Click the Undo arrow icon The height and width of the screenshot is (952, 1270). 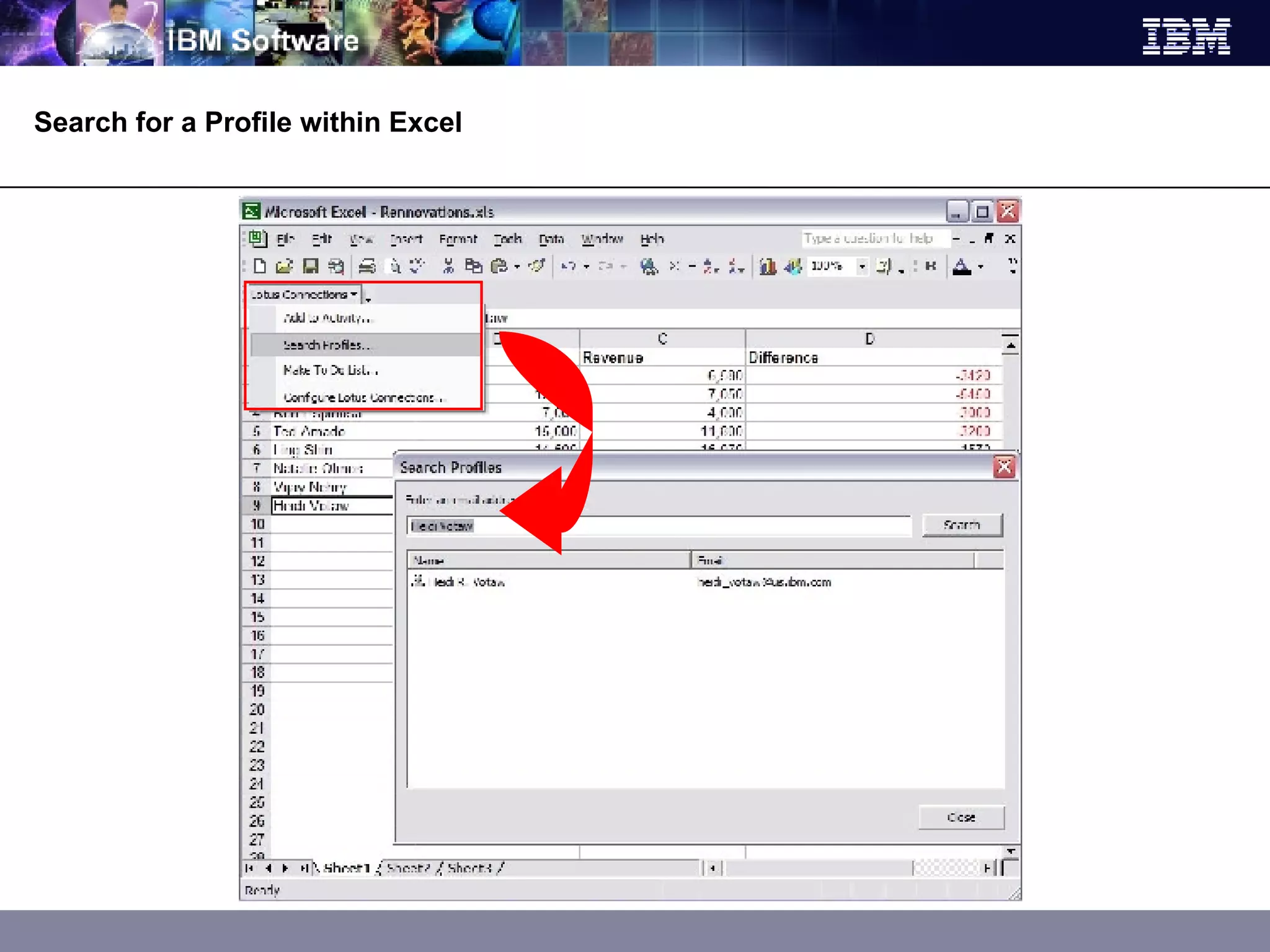click(567, 267)
